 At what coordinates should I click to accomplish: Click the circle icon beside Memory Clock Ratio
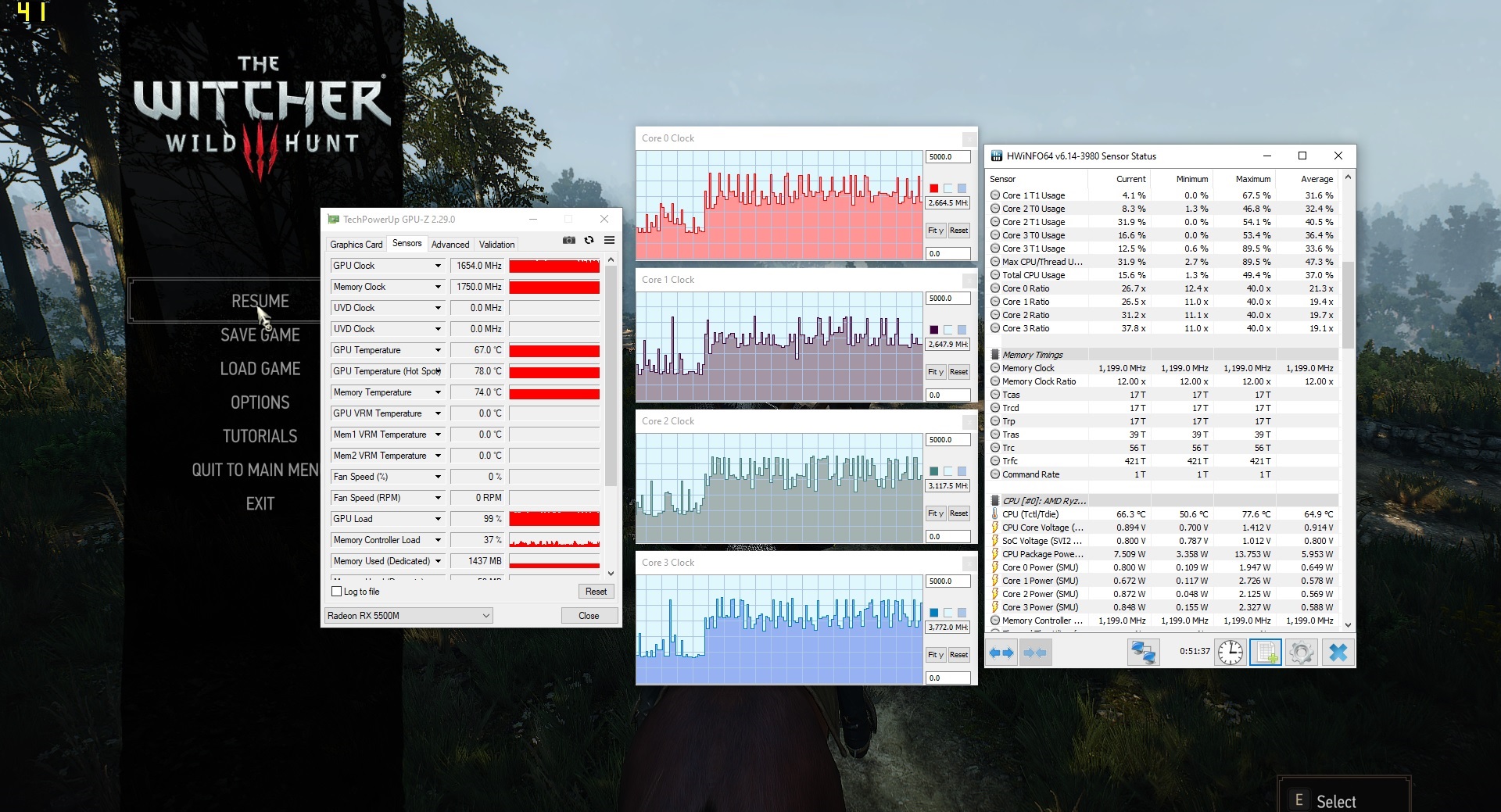point(995,381)
